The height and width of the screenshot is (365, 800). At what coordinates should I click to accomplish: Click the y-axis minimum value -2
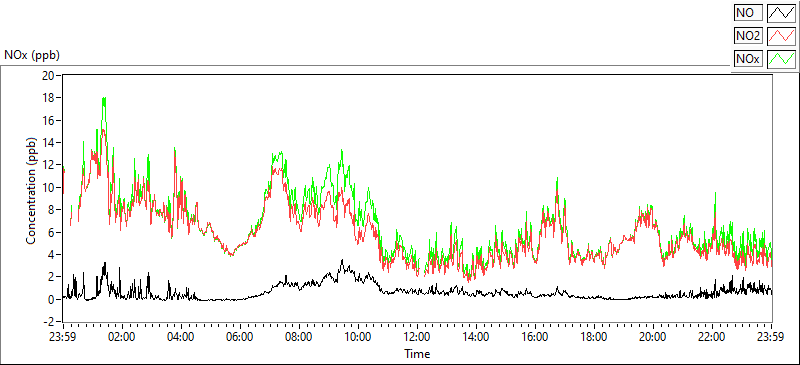tap(48, 322)
